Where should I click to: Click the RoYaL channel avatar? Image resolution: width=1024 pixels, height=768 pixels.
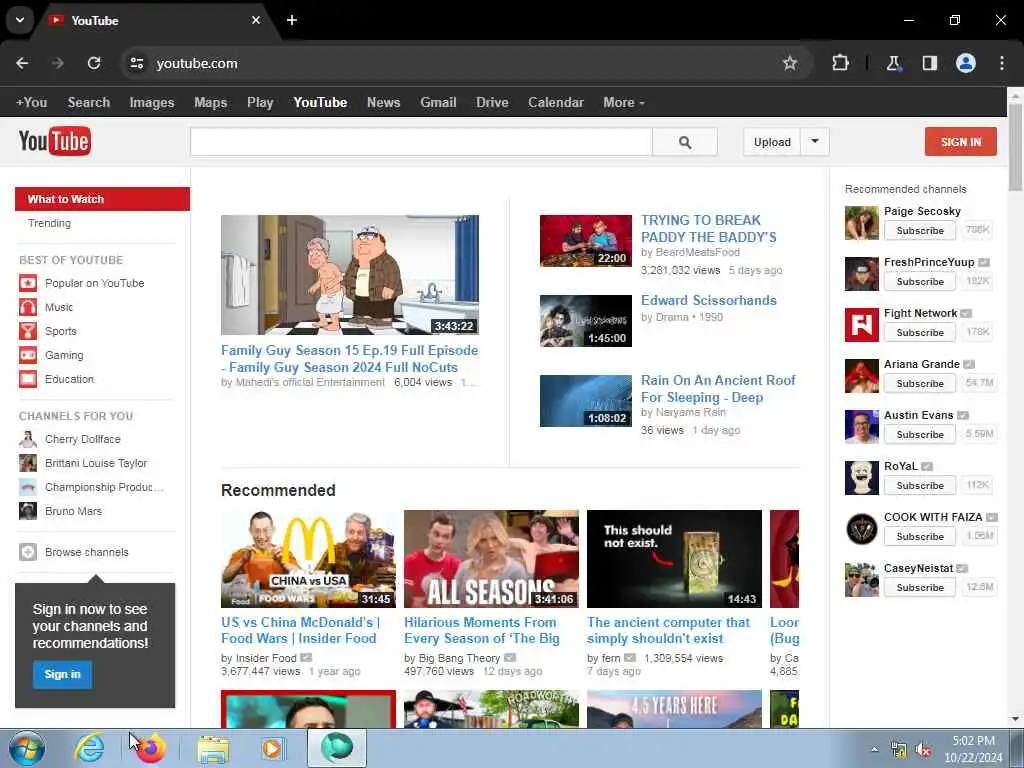[861, 477]
